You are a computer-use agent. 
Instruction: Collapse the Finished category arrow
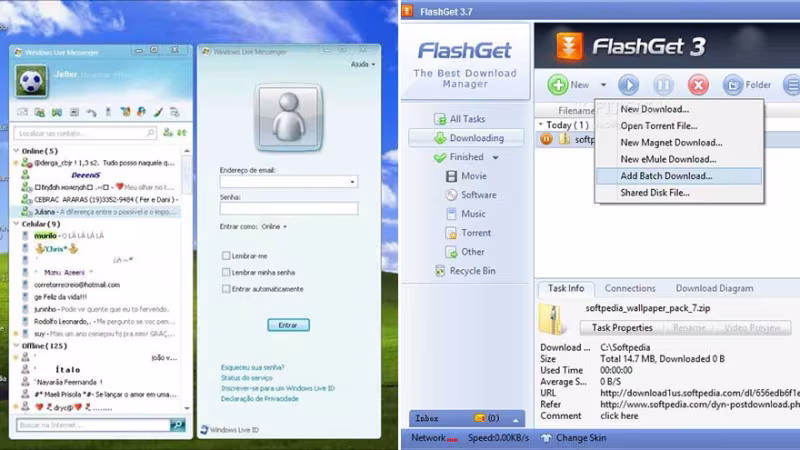(x=495, y=158)
